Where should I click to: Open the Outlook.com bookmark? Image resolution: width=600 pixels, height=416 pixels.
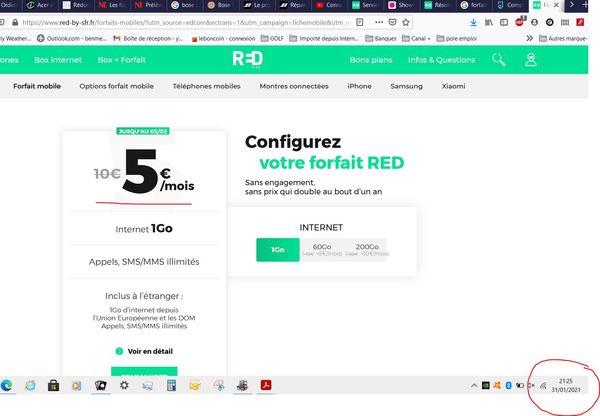pos(72,38)
